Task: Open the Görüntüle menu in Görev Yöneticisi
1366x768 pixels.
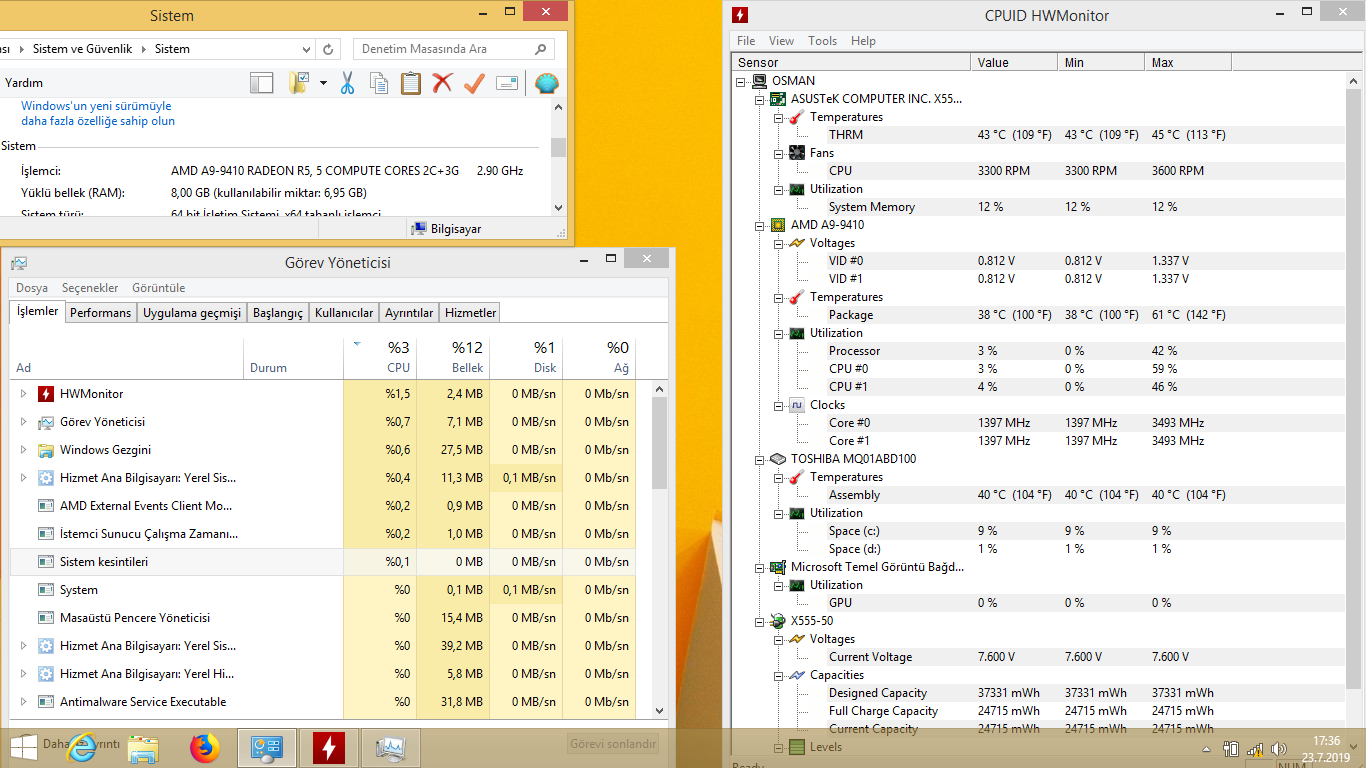Action: [158, 288]
